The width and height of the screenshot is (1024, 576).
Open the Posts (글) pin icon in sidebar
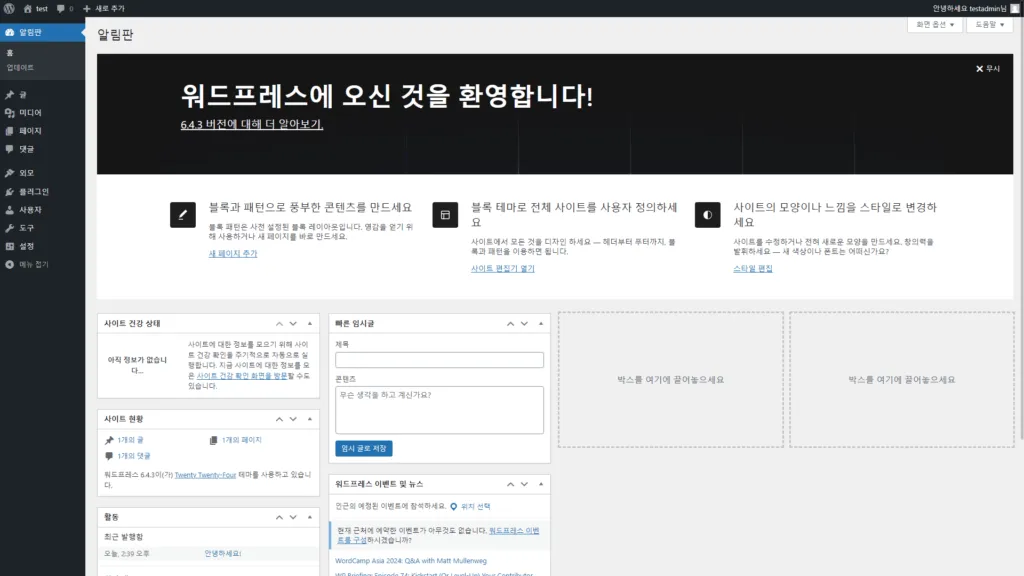pos(10,95)
